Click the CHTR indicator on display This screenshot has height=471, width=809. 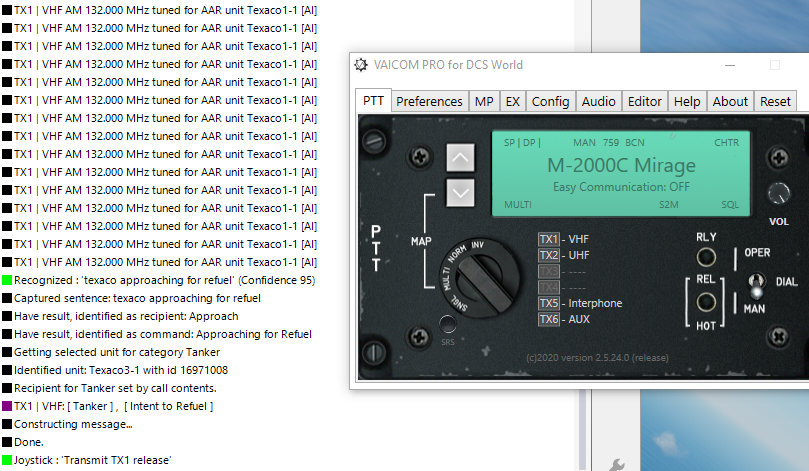click(x=726, y=142)
